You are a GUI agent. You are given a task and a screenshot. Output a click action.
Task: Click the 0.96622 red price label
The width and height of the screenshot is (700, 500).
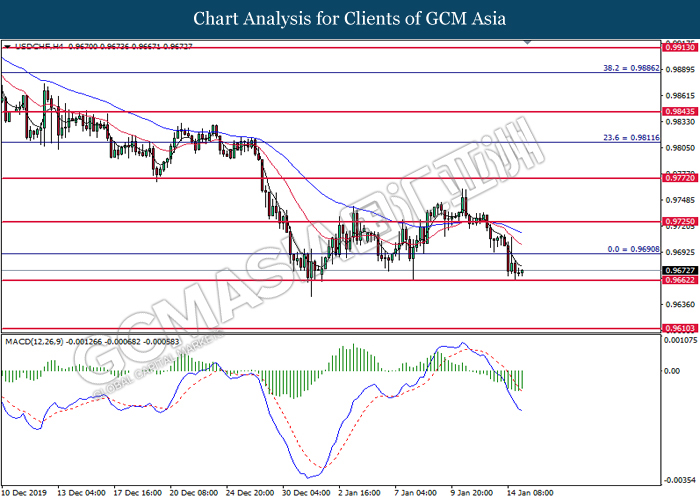pos(680,280)
